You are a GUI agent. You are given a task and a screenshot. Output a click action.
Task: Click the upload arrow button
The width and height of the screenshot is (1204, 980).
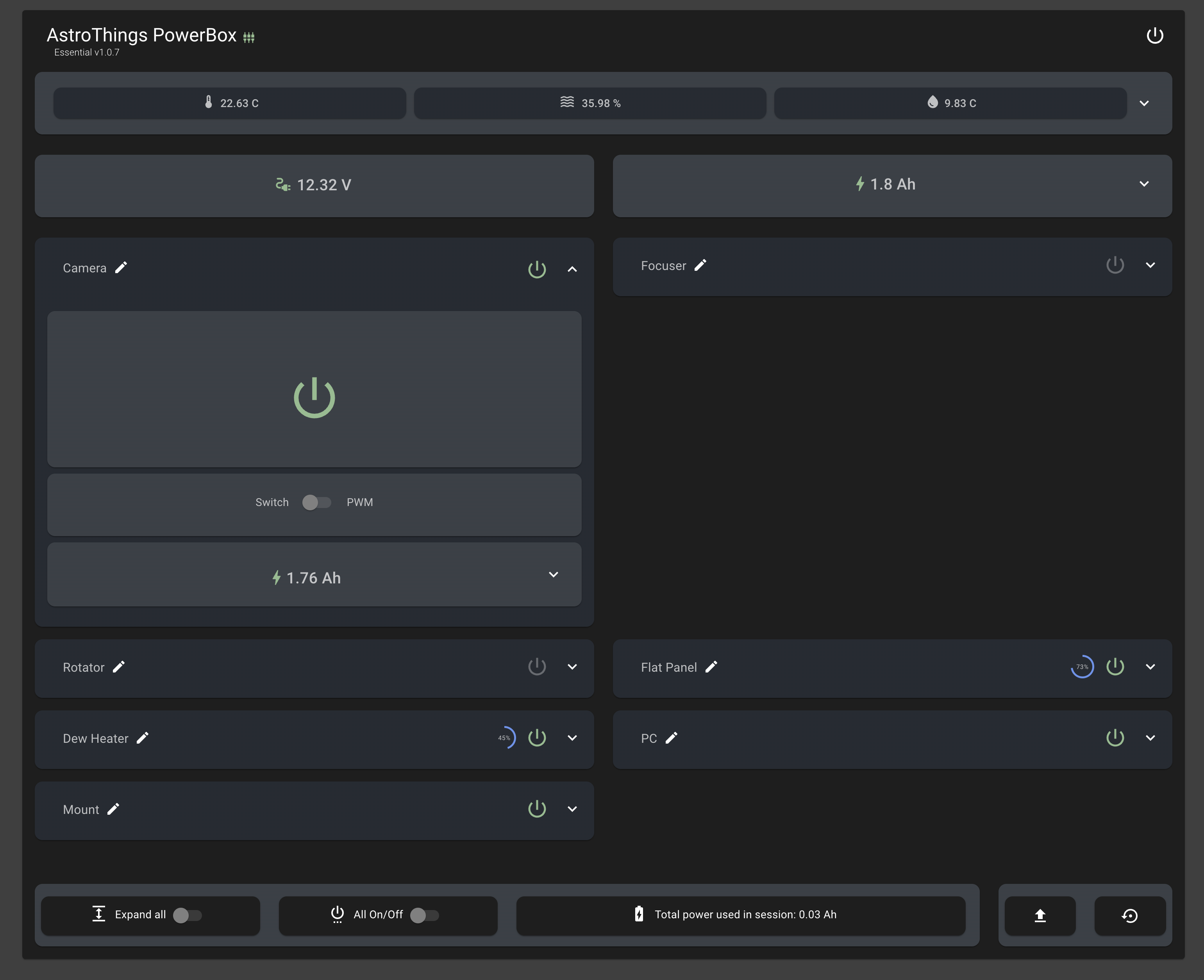[1040, 916]
